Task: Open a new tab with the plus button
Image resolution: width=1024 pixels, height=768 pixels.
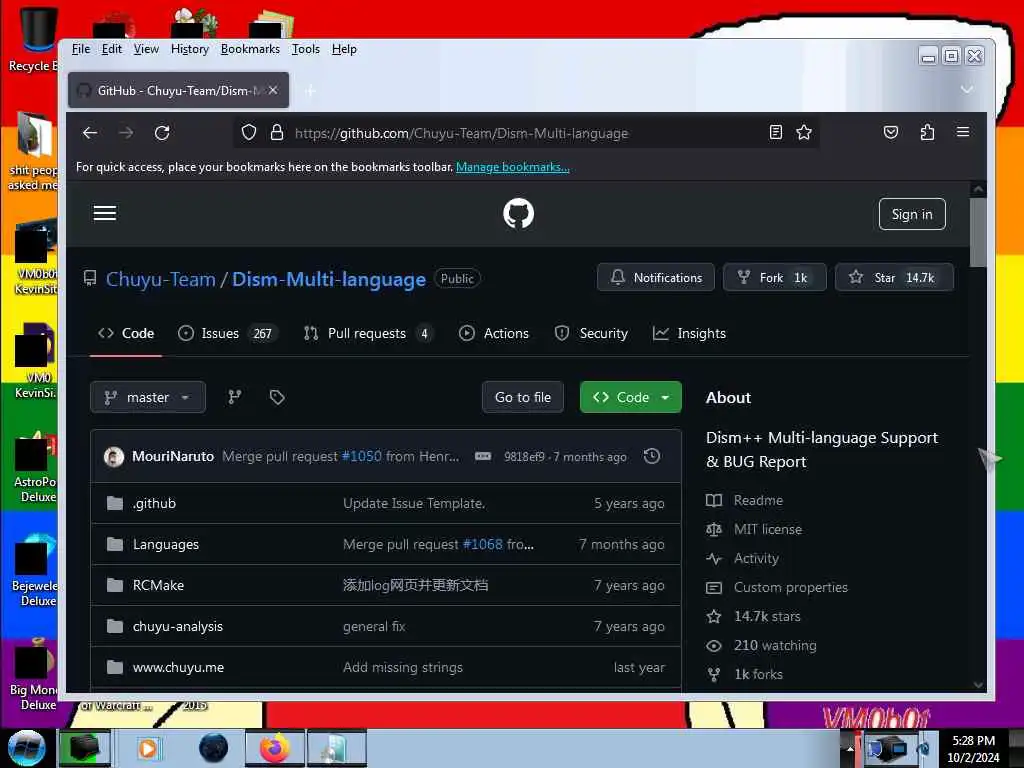Action: [x=310, y=91]
